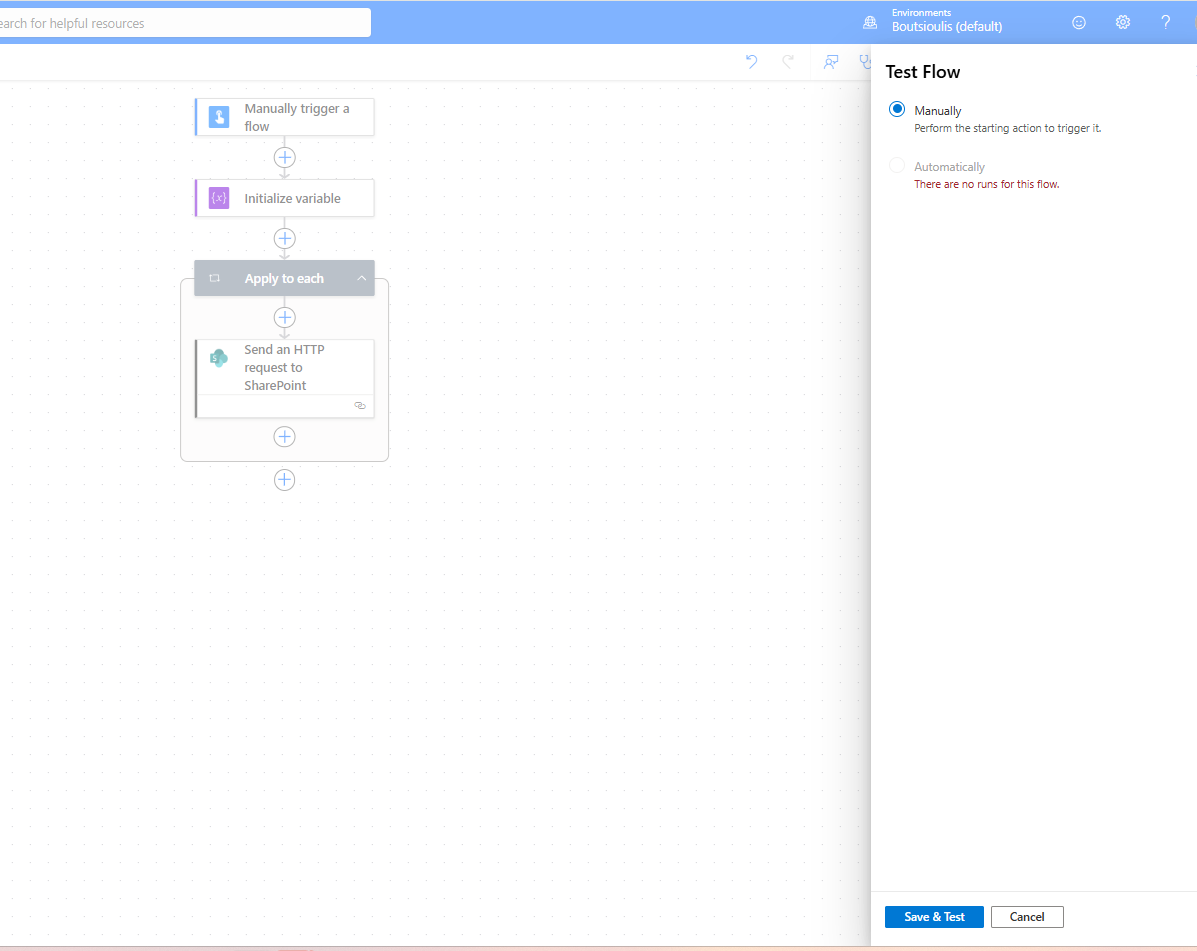Open the settings gear in header

(x=1123, y=22)
